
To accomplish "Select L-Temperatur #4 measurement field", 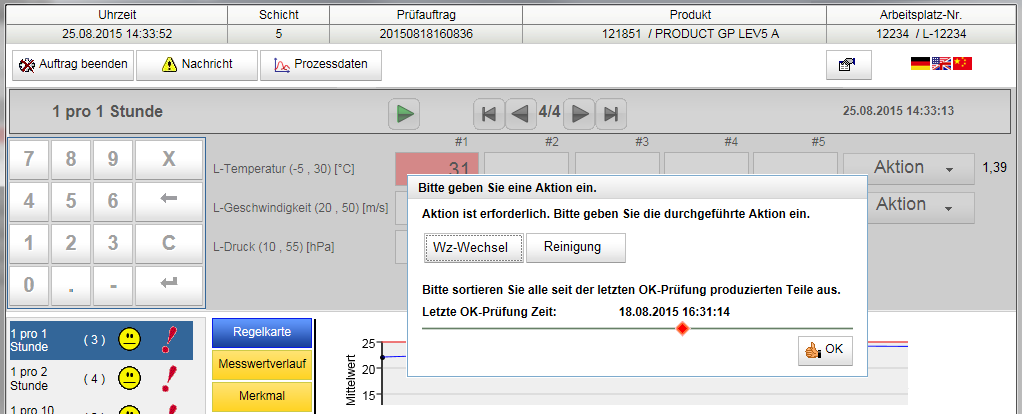I will tap(706, 163).
